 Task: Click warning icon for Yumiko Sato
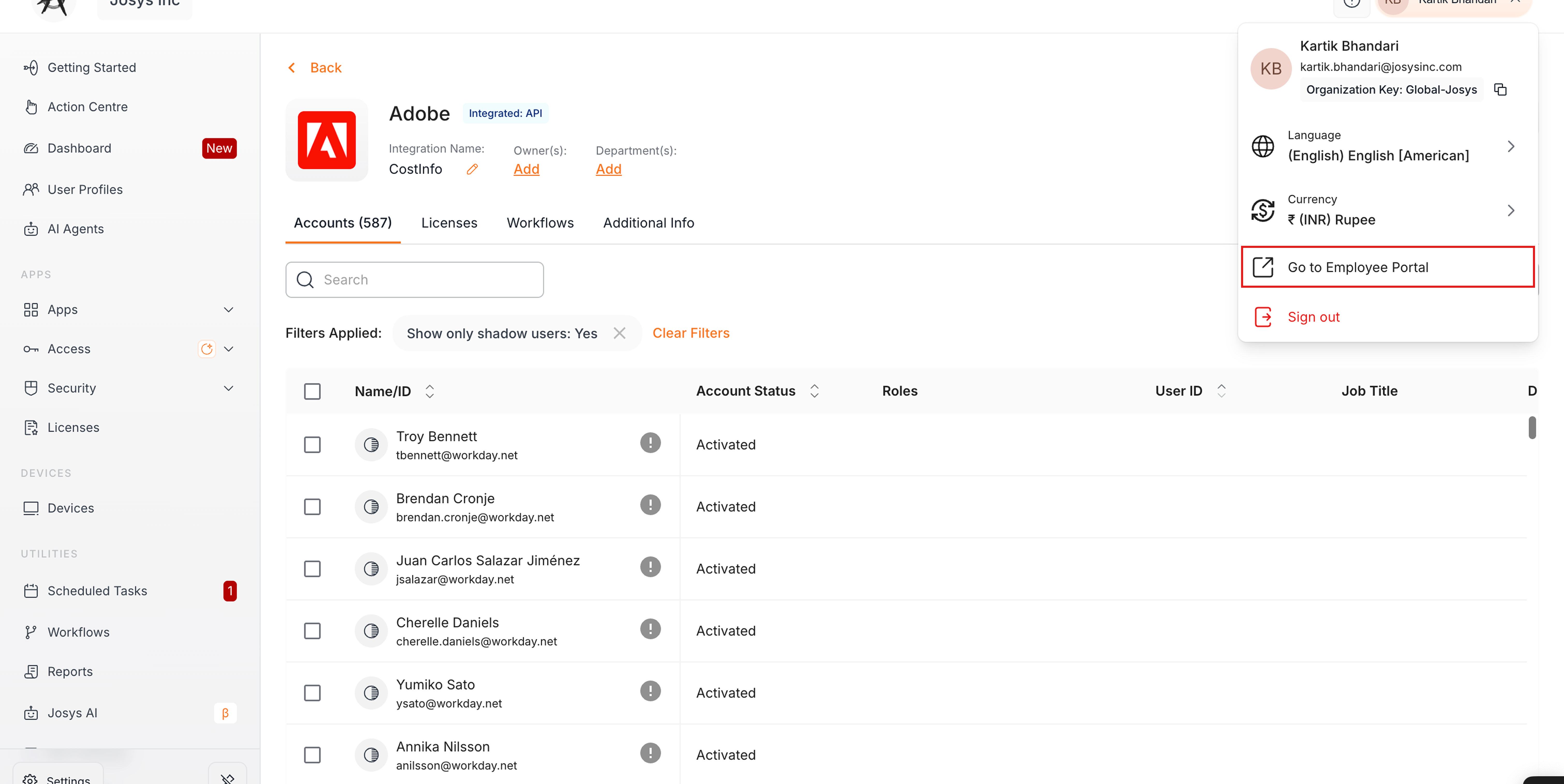[650, 691]
